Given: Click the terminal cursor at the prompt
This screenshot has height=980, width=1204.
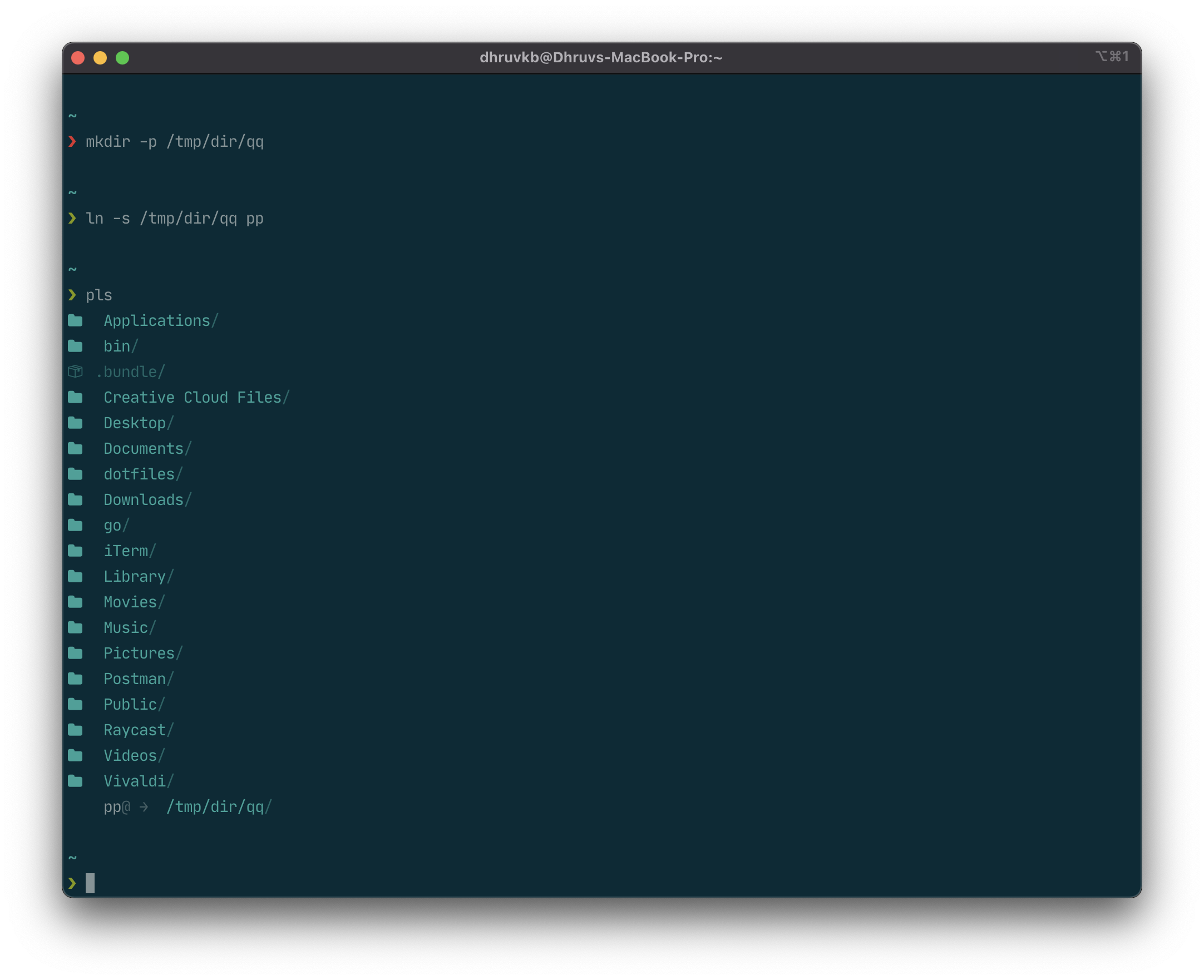Looking at the screenshot, I should [x=90, y=883].
